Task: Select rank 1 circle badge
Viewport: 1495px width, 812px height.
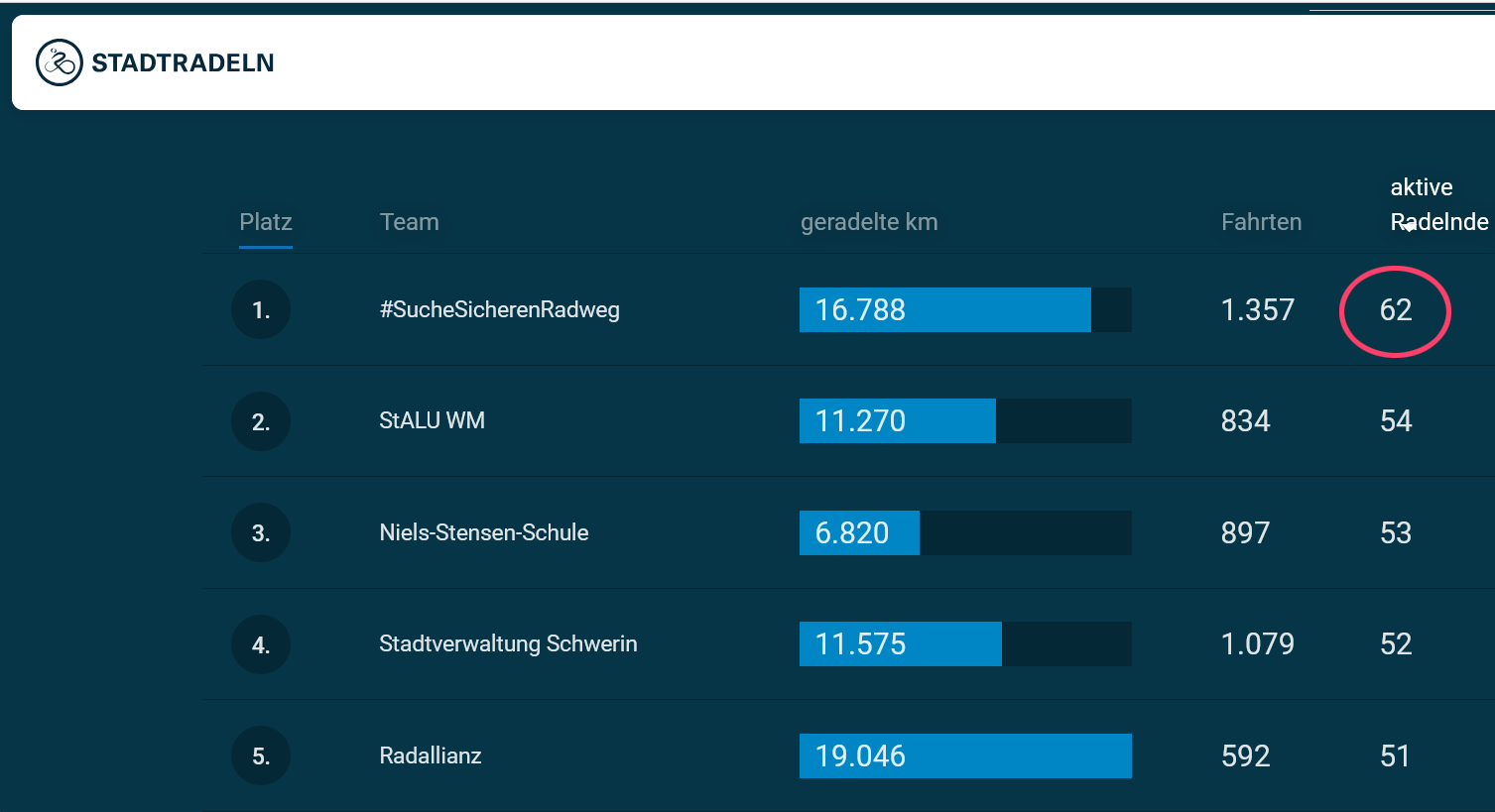Action: click(x=261, y=310)
